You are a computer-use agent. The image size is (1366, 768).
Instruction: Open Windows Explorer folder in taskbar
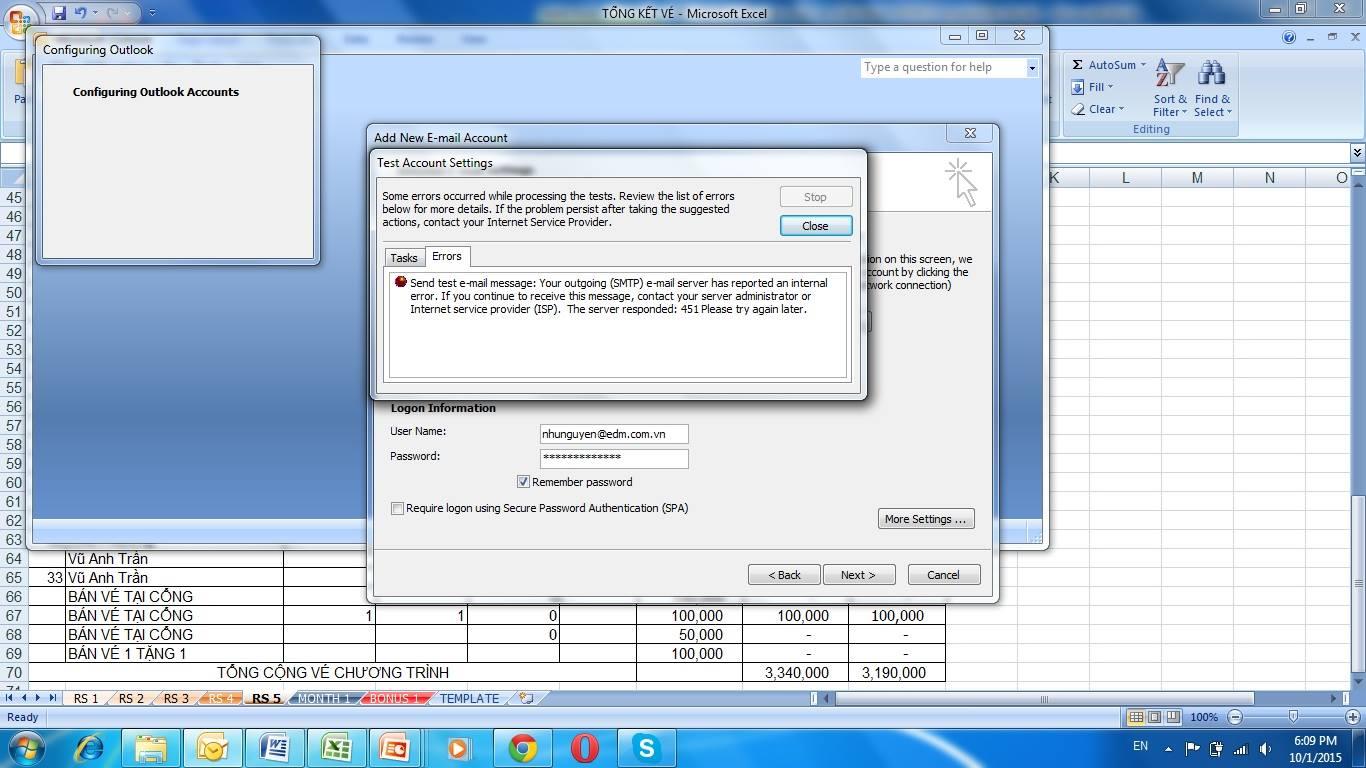[x=151, y=748]
